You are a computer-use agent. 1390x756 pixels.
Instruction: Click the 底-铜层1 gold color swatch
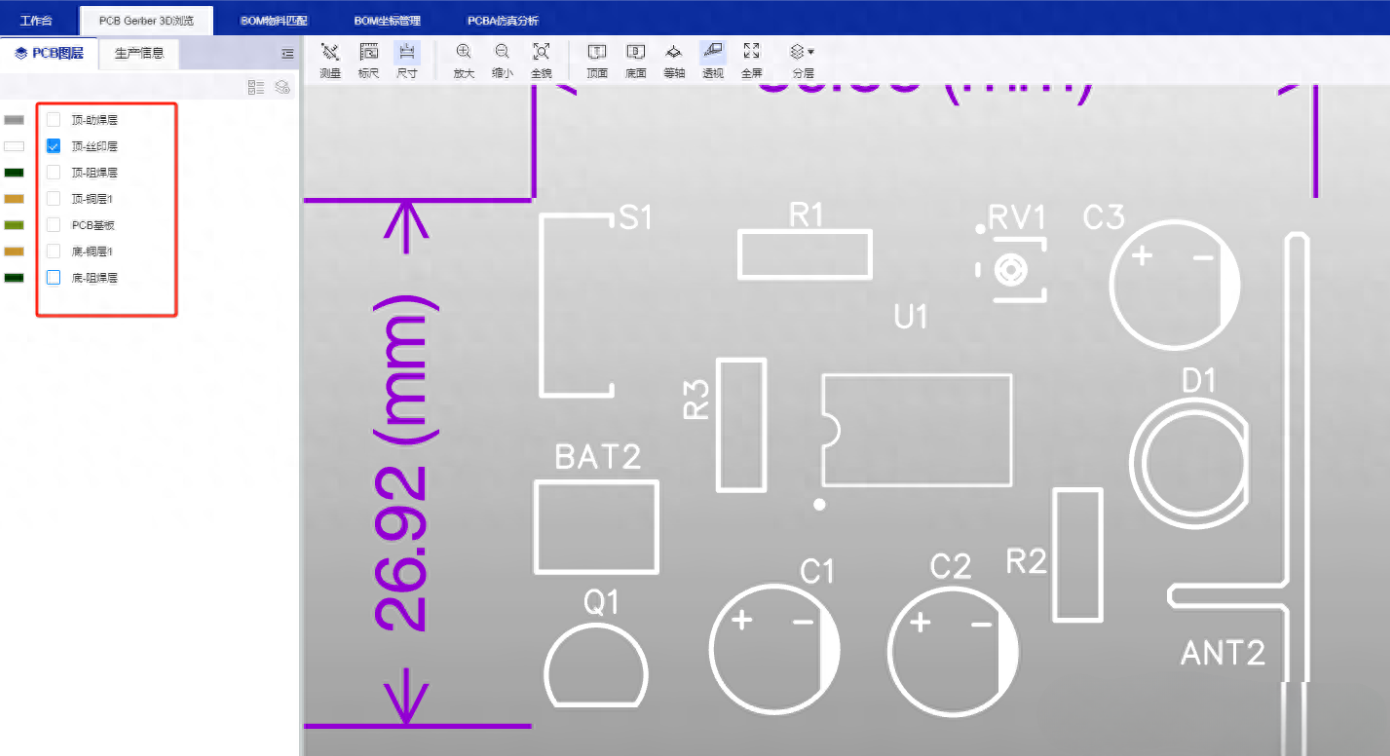14,251
